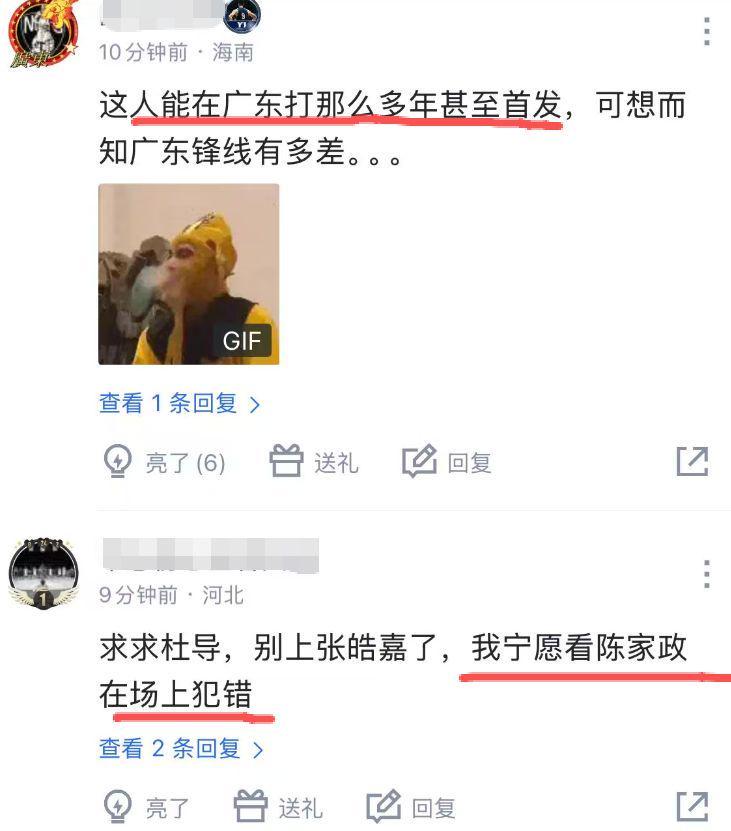Expand 查看 1 条回复 replies
This screenshot has height=831, width=731.
179,403
